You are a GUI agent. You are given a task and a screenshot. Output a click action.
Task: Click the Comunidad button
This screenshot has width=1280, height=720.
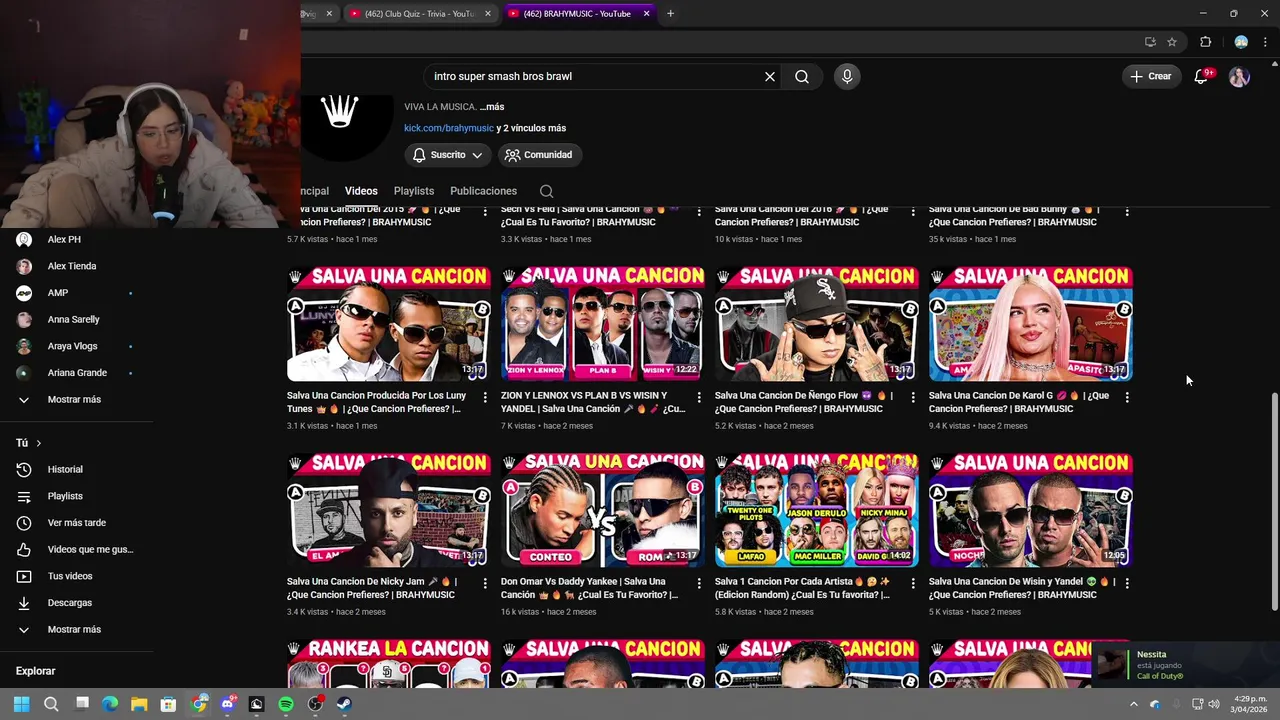coord(538,155)
